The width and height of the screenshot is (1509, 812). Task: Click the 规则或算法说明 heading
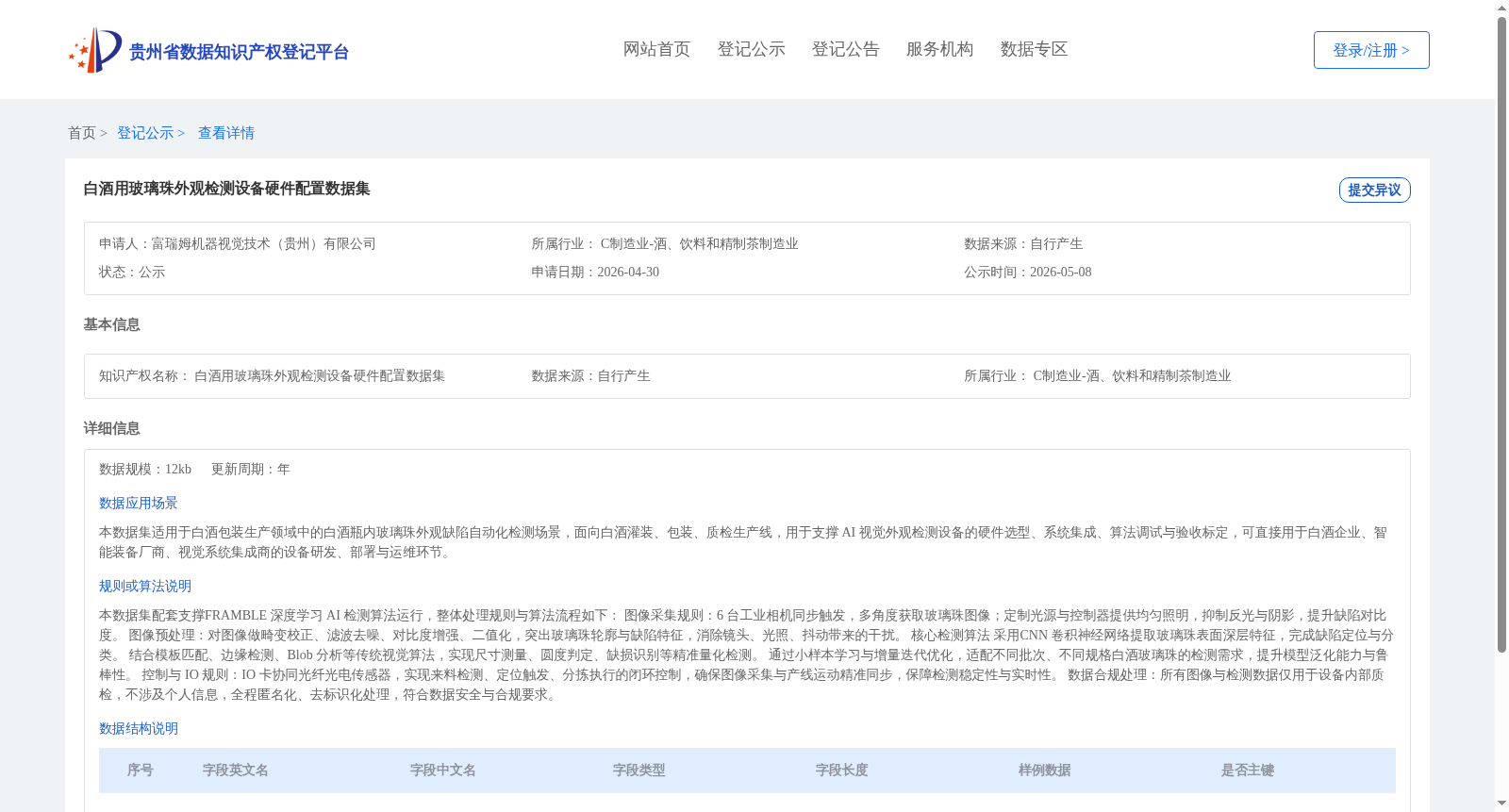coord(145,586)
